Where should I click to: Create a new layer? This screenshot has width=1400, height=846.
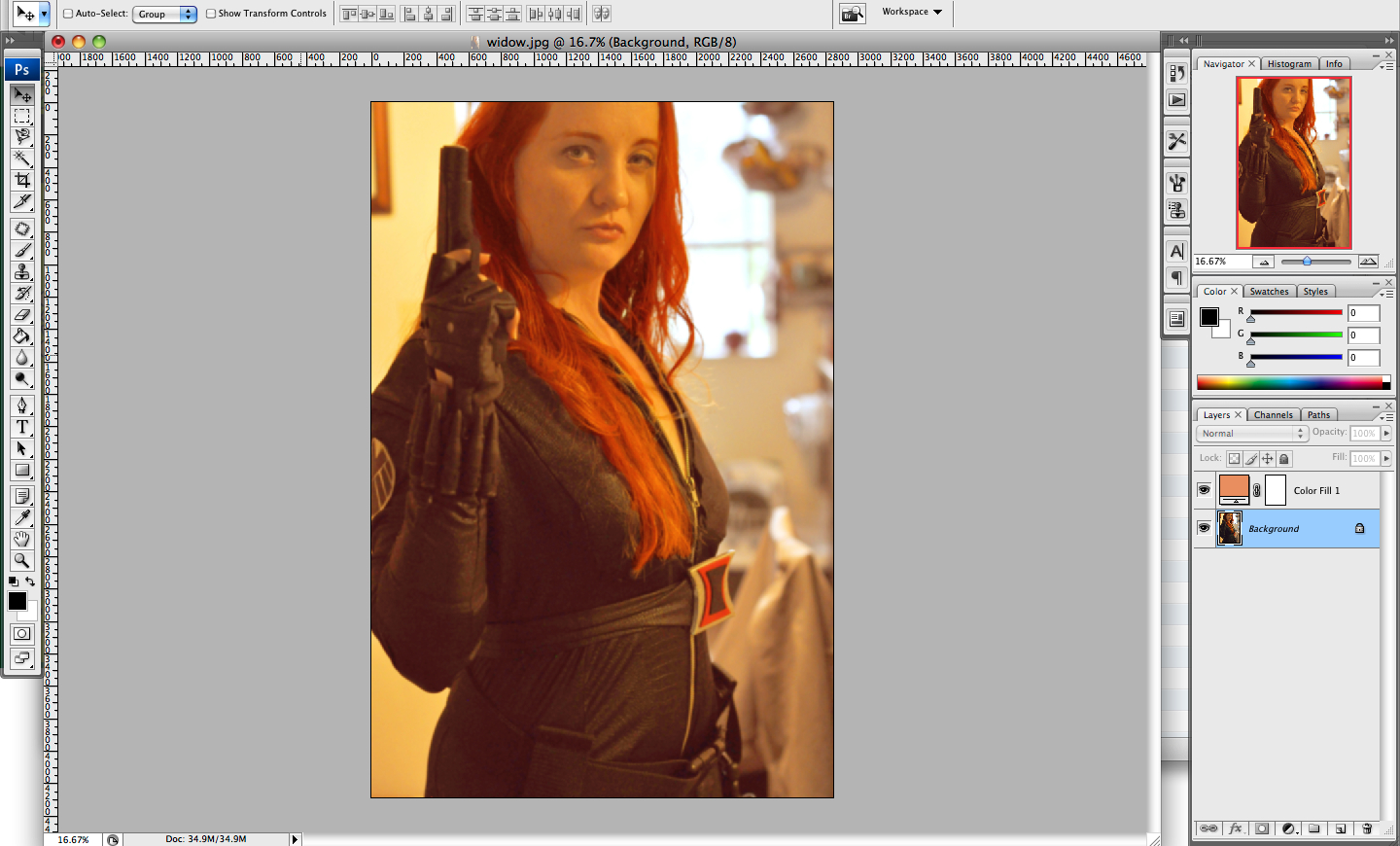click(1341, 828)
